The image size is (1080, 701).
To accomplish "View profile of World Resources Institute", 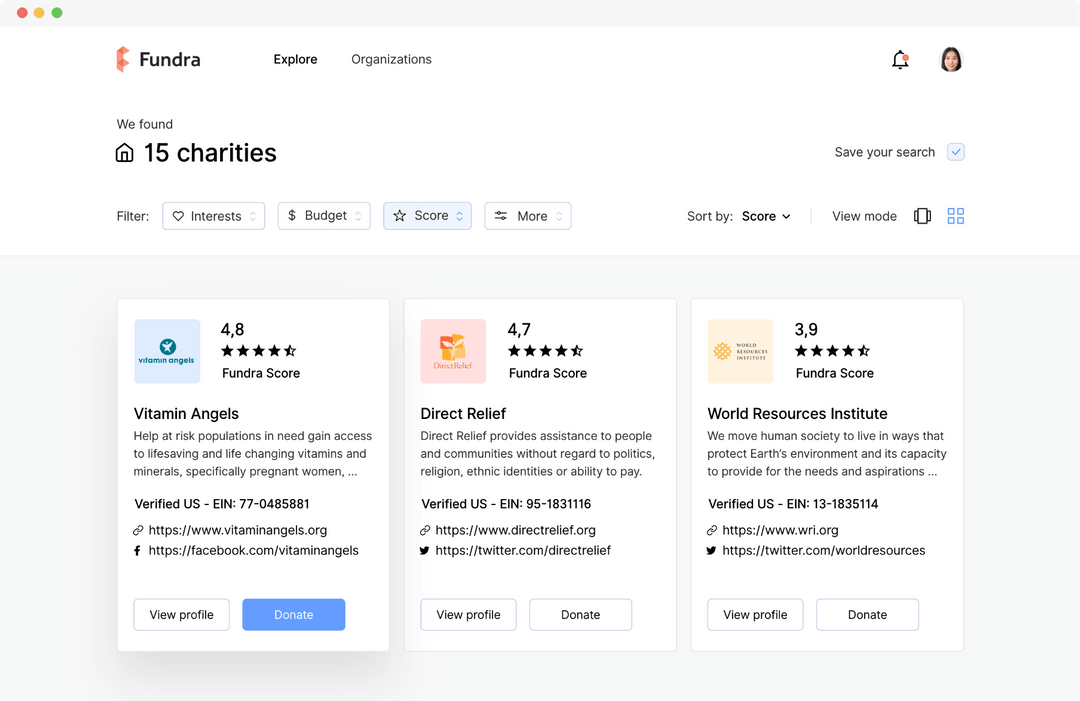I will click(x=755, y=614).
